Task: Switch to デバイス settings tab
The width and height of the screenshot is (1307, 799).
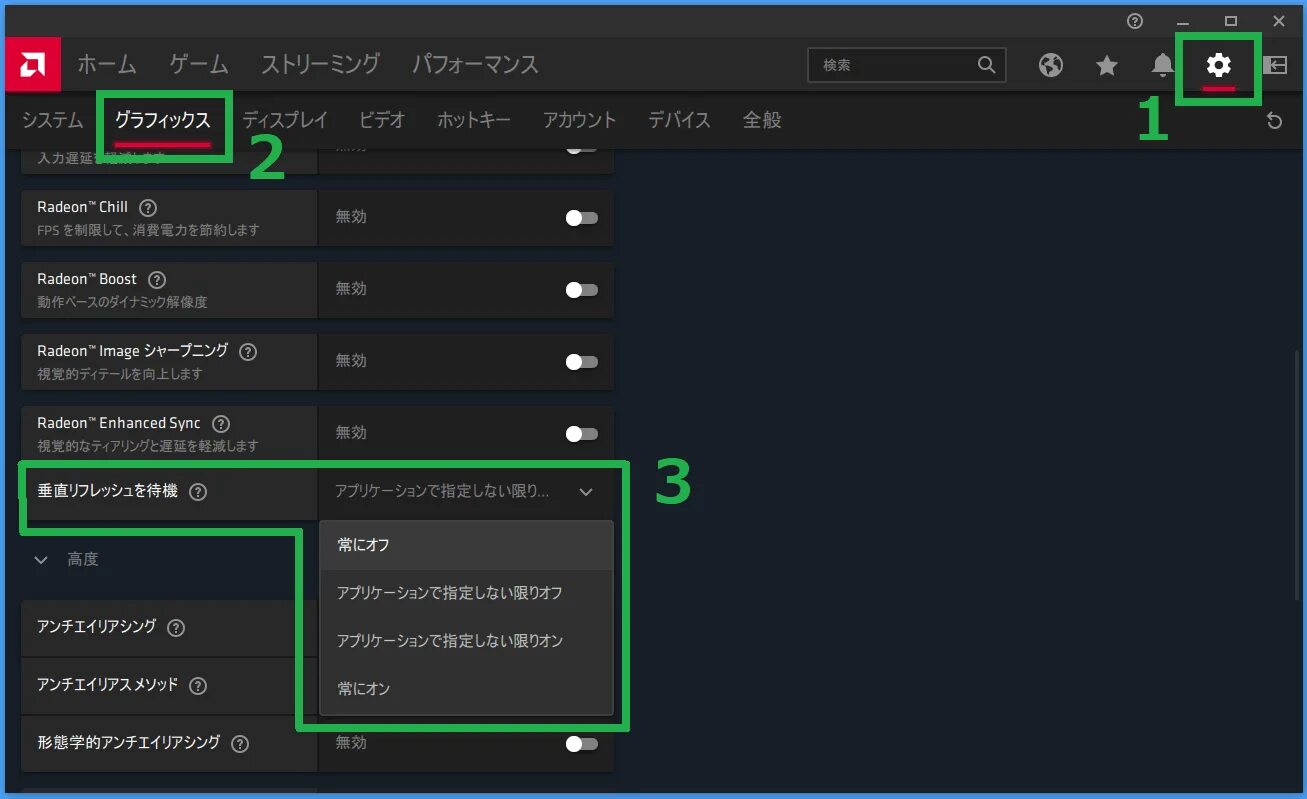Action: click(x=679, y=121)
